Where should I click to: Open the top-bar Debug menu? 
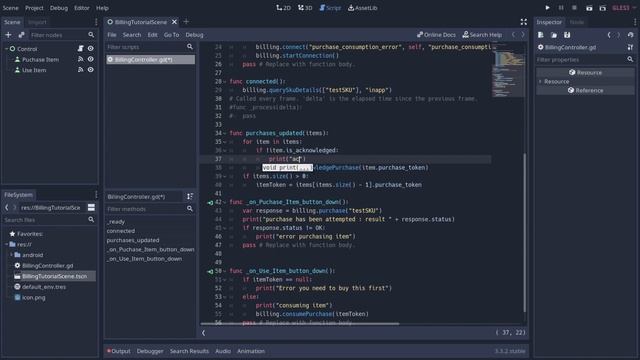coord(59,8)
